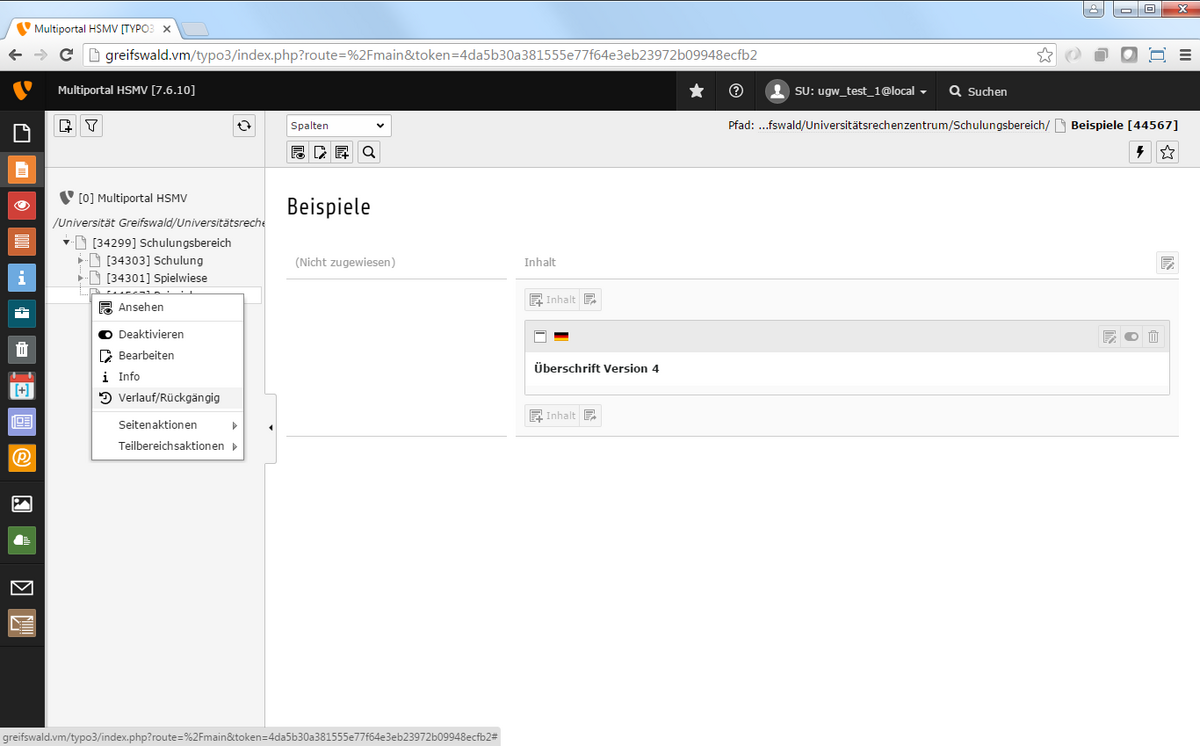Toggle visibility of Überschrift Version 4 element

1131,337
